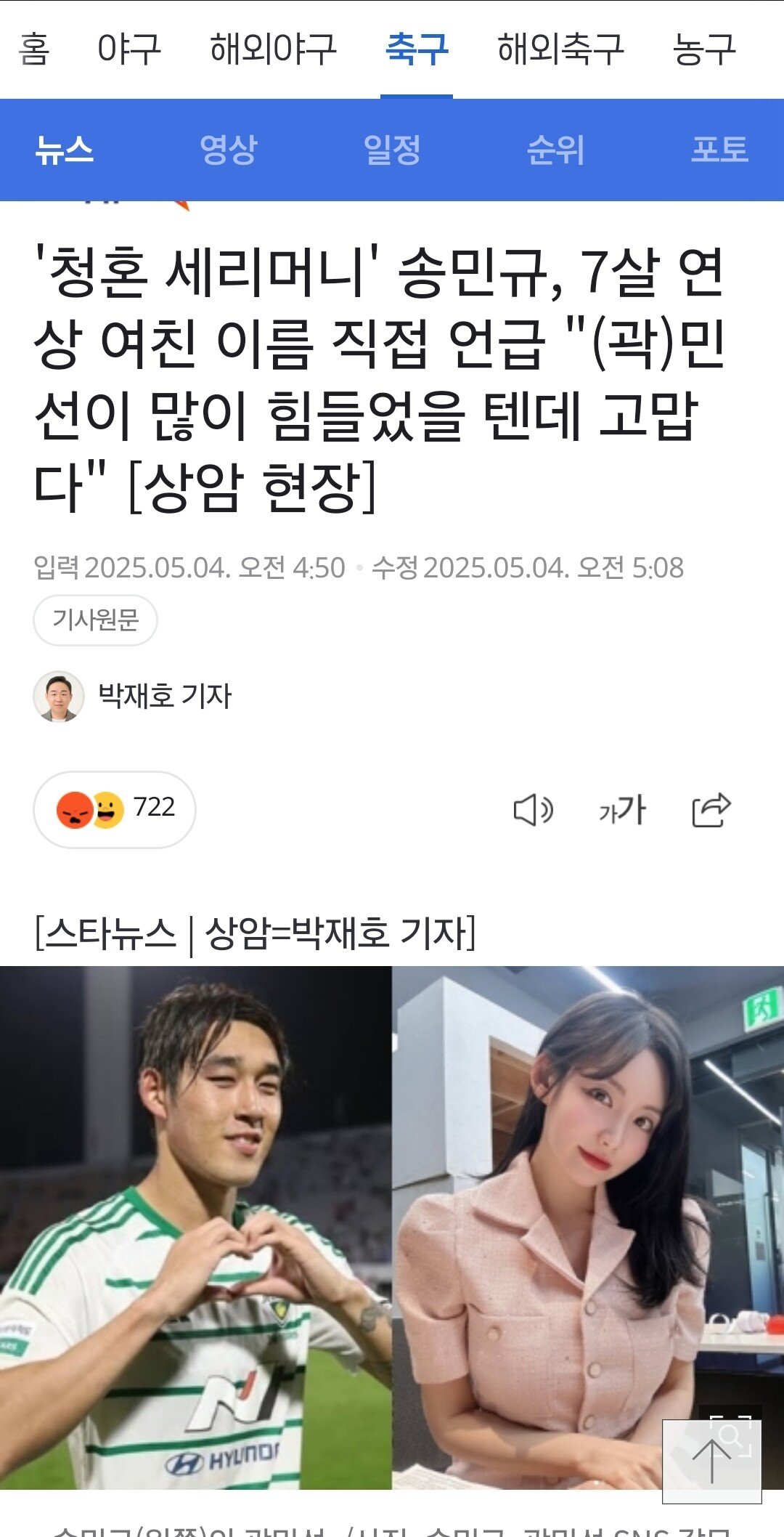Tap the image zoom magnifier icon
Image resolution: width=784 pixels, height=1537 pixels.
(x=731, y=1434)
